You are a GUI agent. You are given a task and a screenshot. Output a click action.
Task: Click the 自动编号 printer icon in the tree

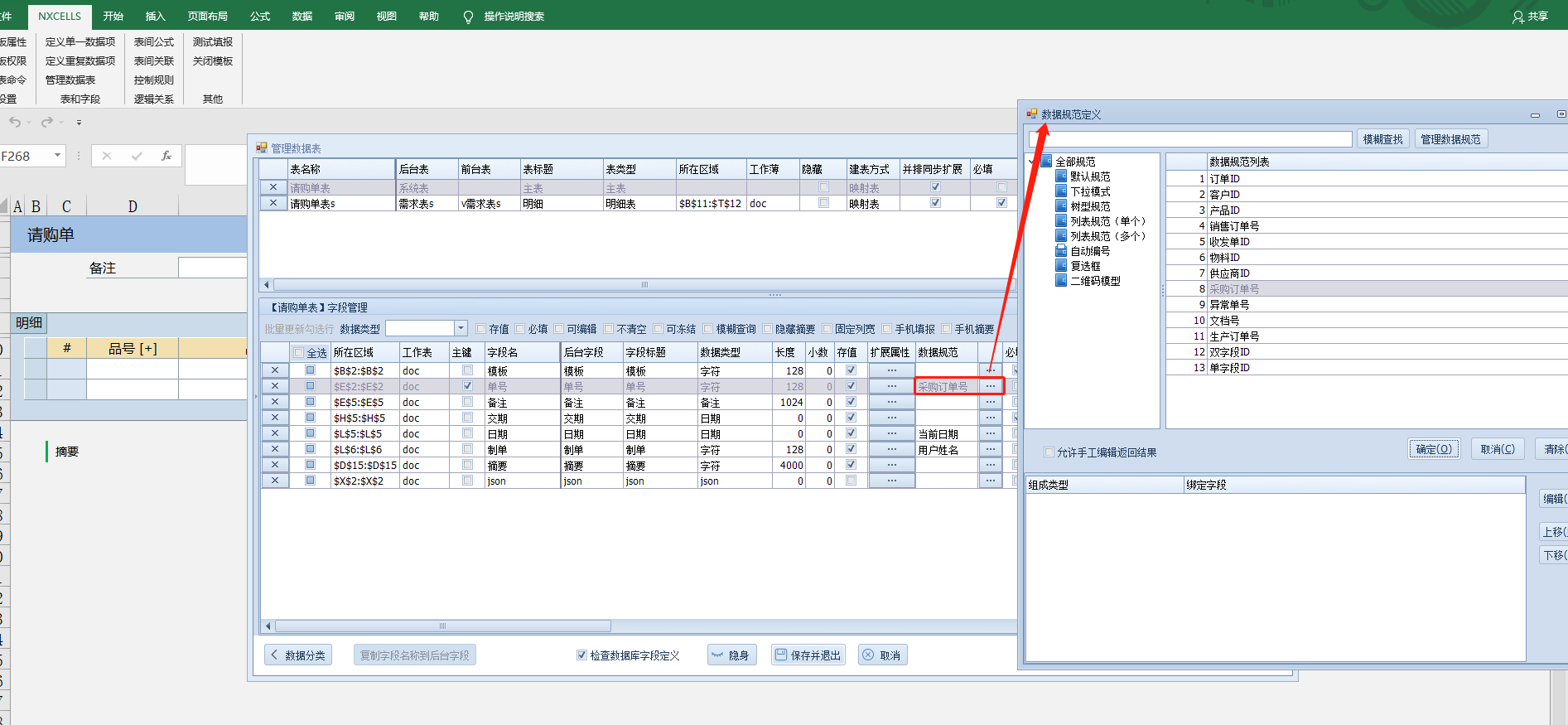[1061, 251]
